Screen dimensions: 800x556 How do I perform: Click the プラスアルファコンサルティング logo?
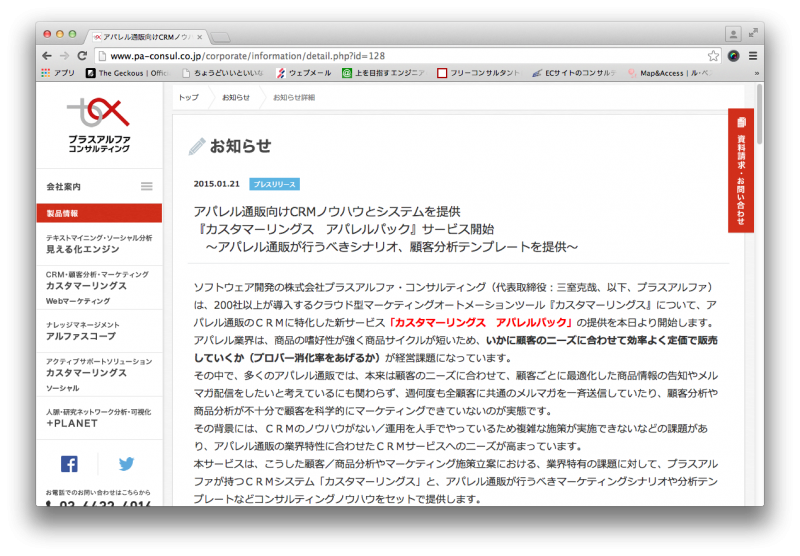pos(99,125)
